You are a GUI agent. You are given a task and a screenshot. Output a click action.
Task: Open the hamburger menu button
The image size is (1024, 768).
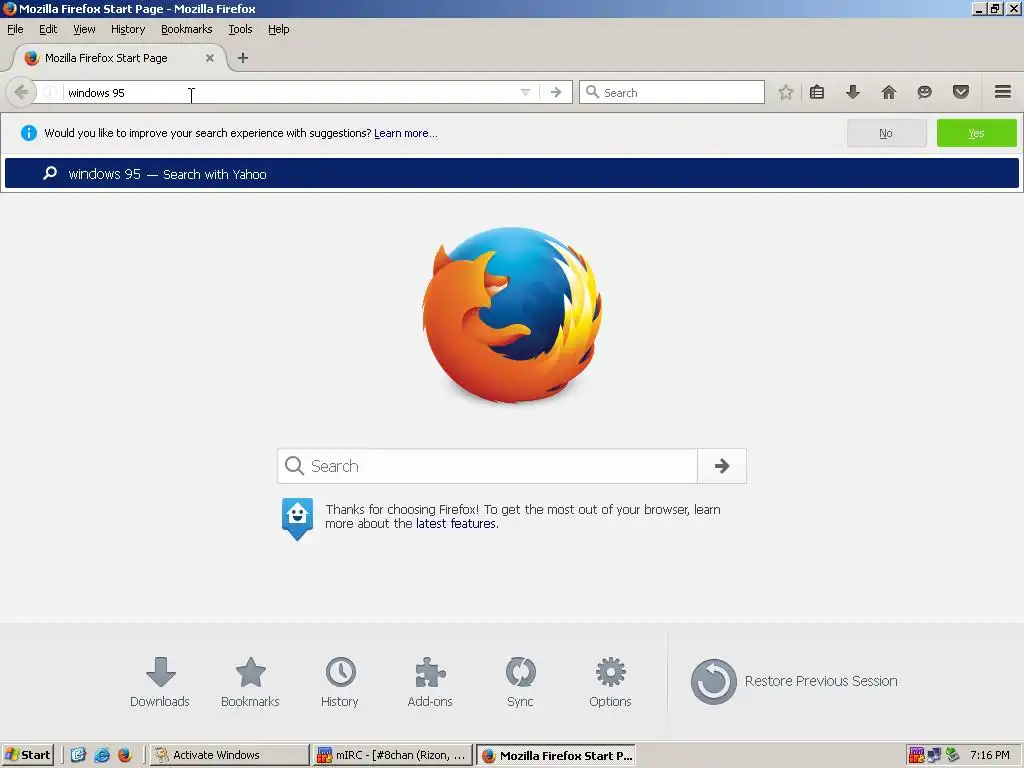point(1003,92)
